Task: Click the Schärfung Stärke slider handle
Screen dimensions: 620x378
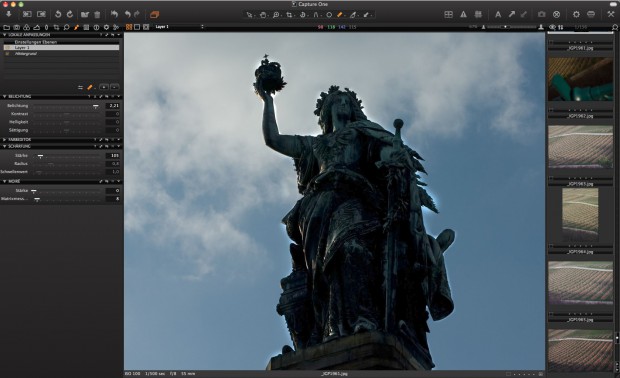Action: point(40,156)
